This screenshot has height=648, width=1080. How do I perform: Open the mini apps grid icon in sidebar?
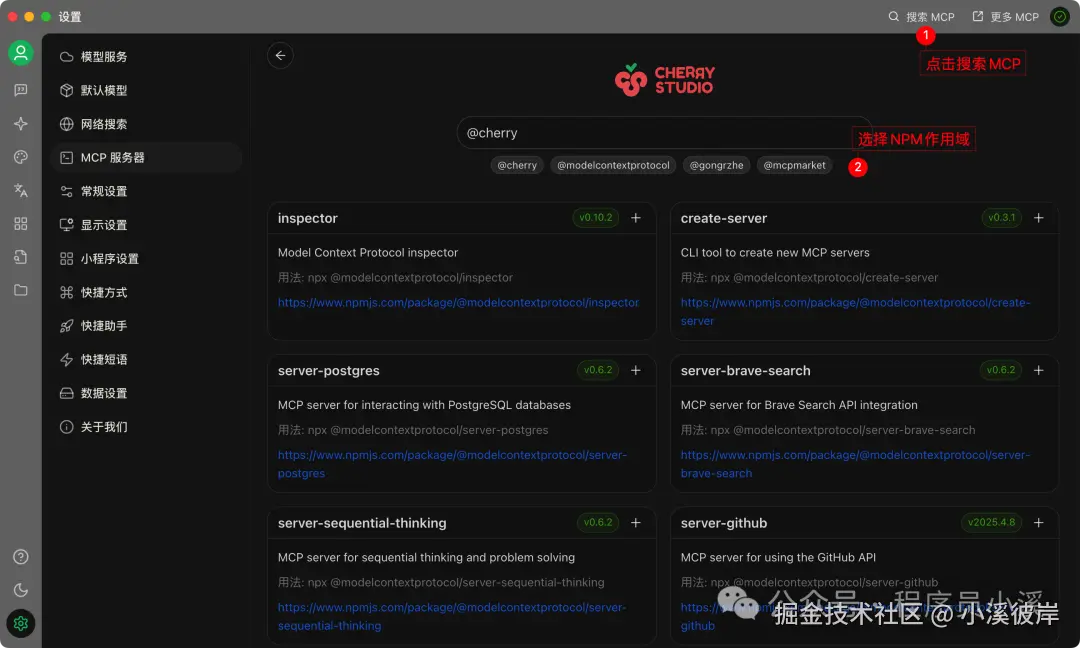21,224
